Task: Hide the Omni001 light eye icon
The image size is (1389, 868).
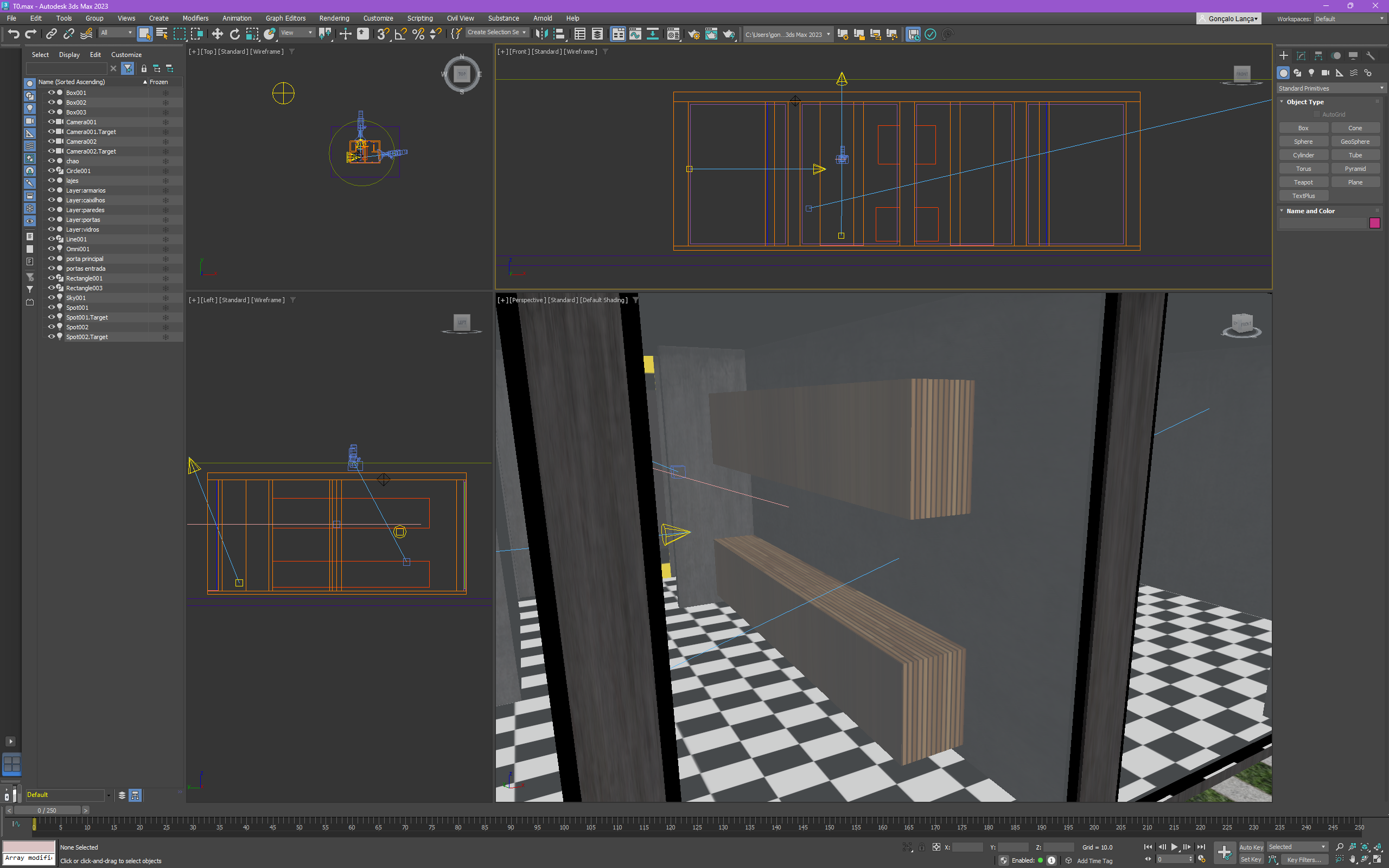Action: [50, 248]
